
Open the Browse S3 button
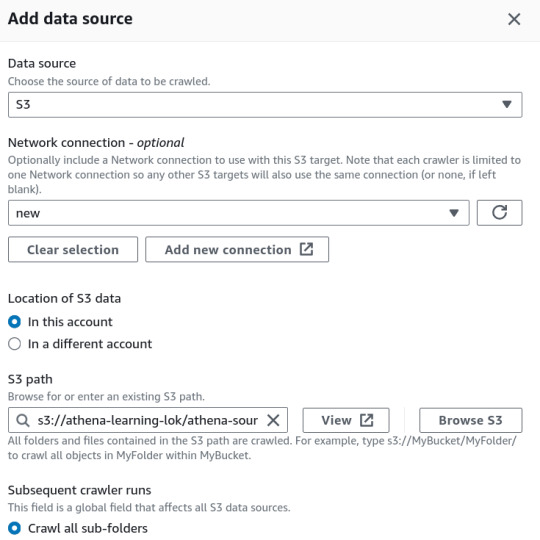click(x=471, y=420)
